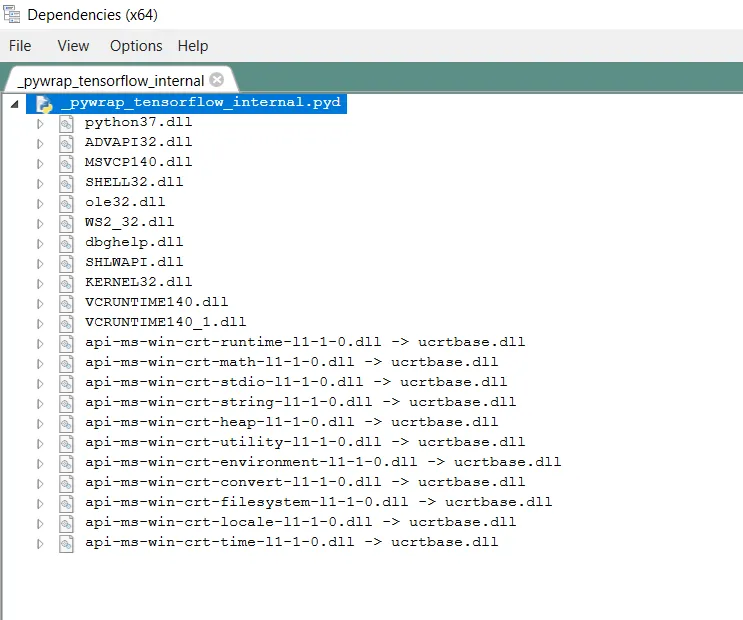This screenshot has width=743, height=620.
Task: Click the Dependencies app icon in title bar
Action: coord(11,13)
